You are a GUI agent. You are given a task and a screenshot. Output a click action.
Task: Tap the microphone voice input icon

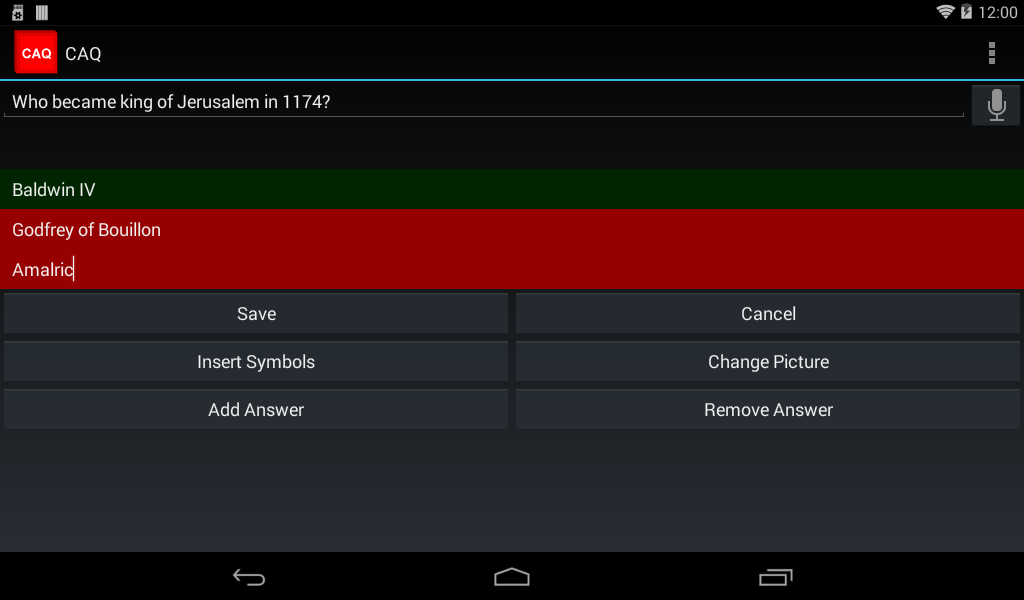click(x=995, y=105)
